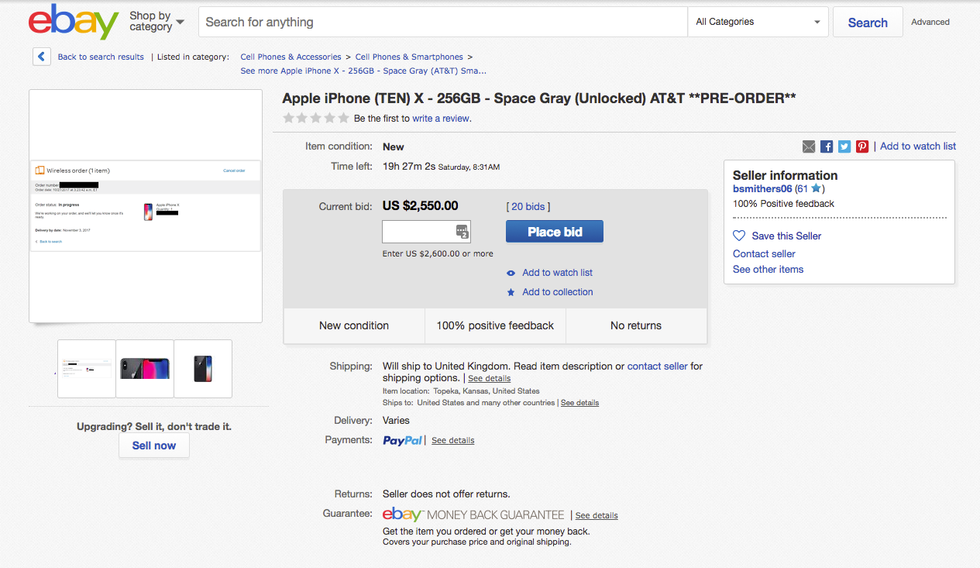Click the heart icon to save seller

[739, 236]
